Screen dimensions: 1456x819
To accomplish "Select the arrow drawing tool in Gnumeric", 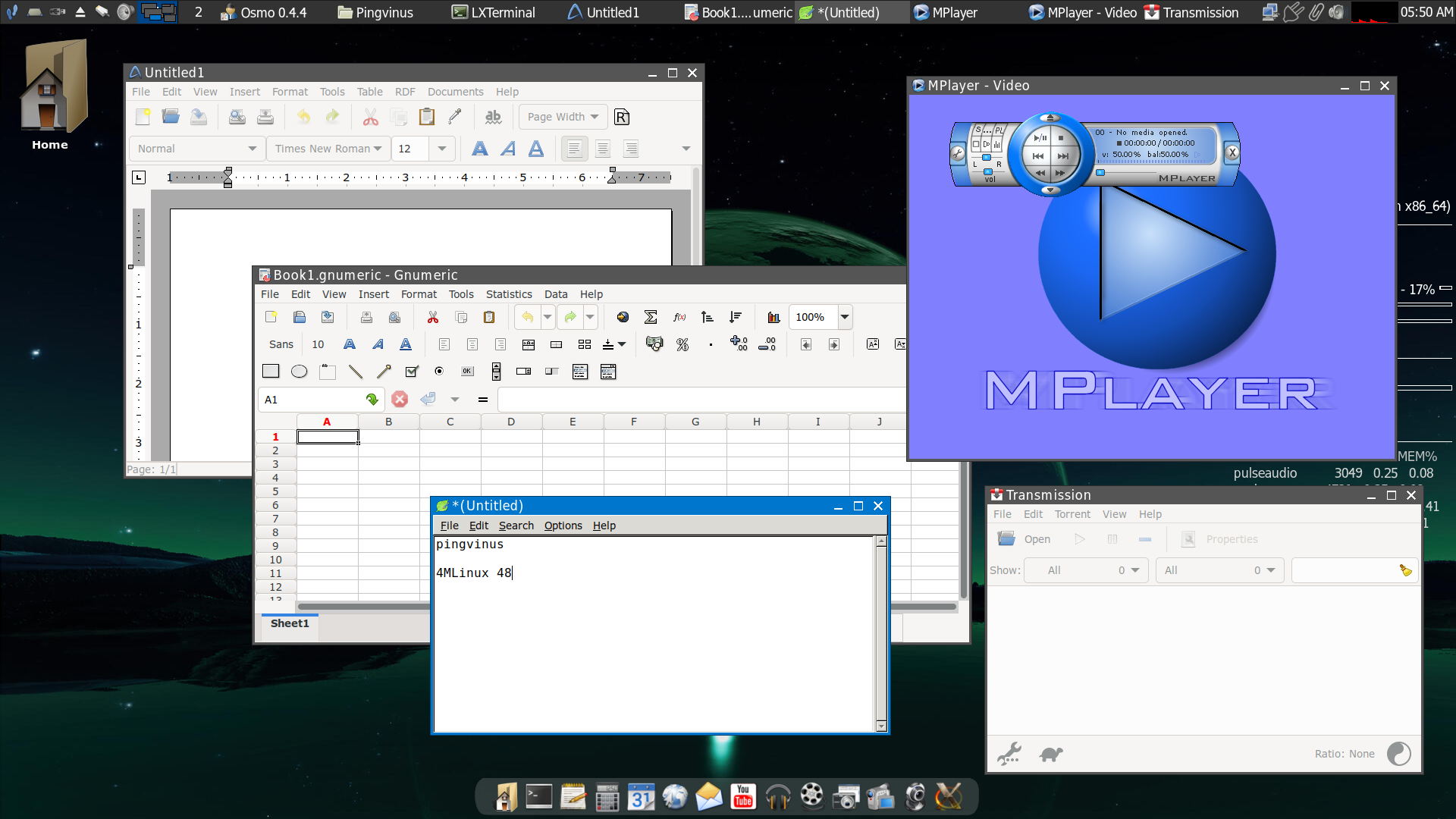I will click(384, 372).
